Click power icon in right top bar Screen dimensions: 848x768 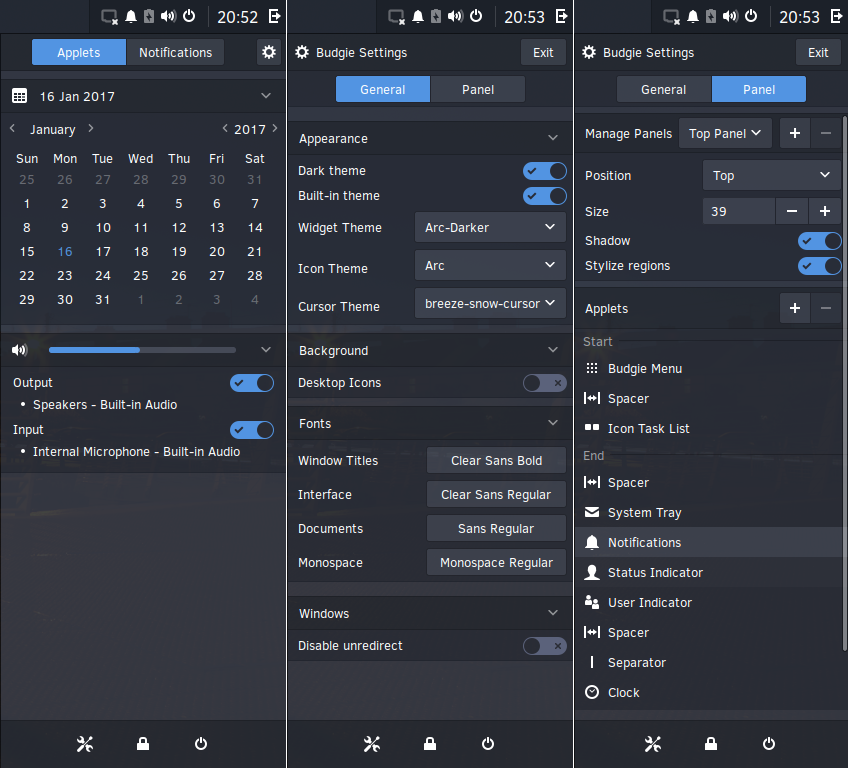tap(751, 16)
